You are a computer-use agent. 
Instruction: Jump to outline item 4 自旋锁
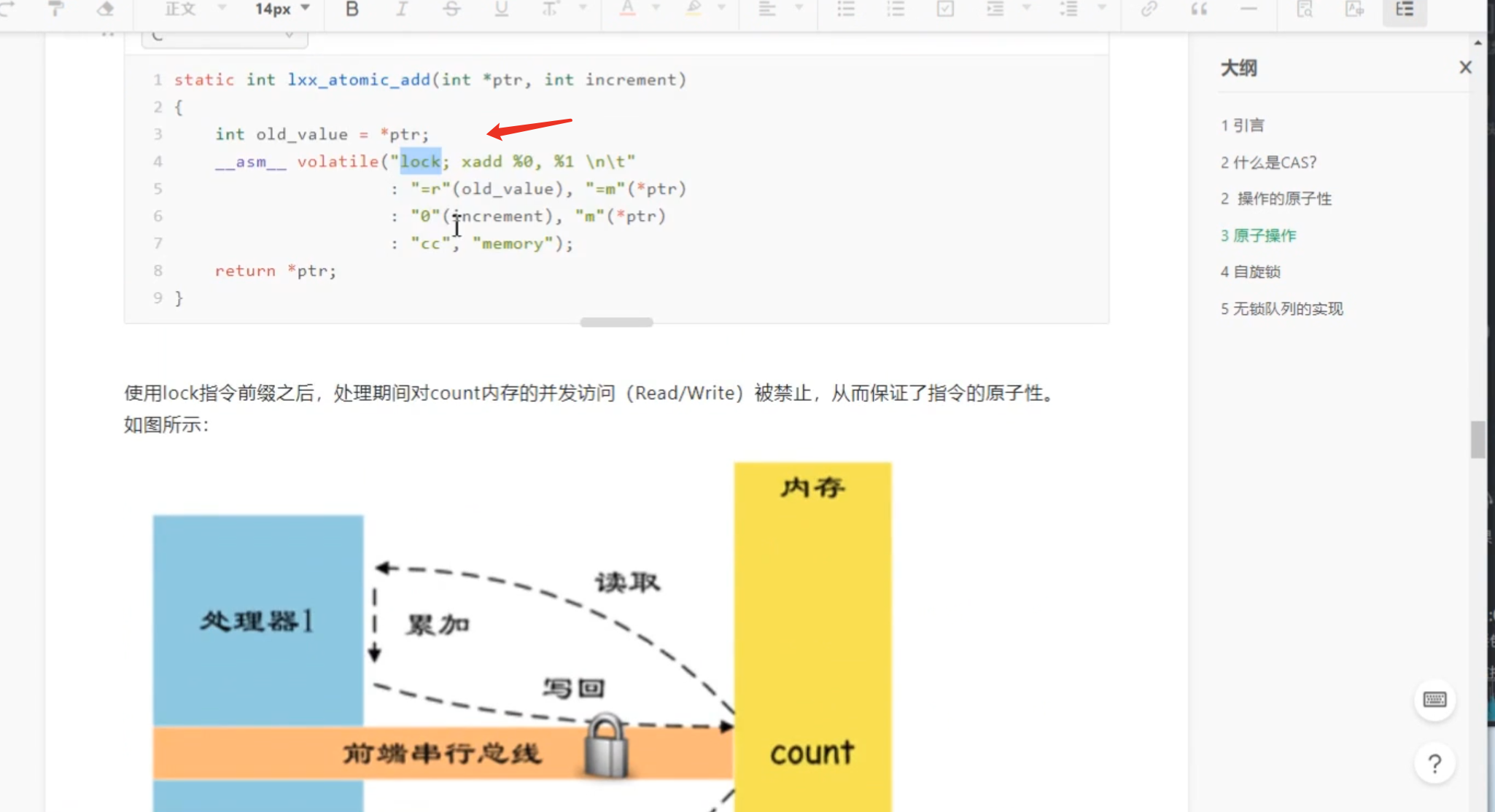point(1250,272)
